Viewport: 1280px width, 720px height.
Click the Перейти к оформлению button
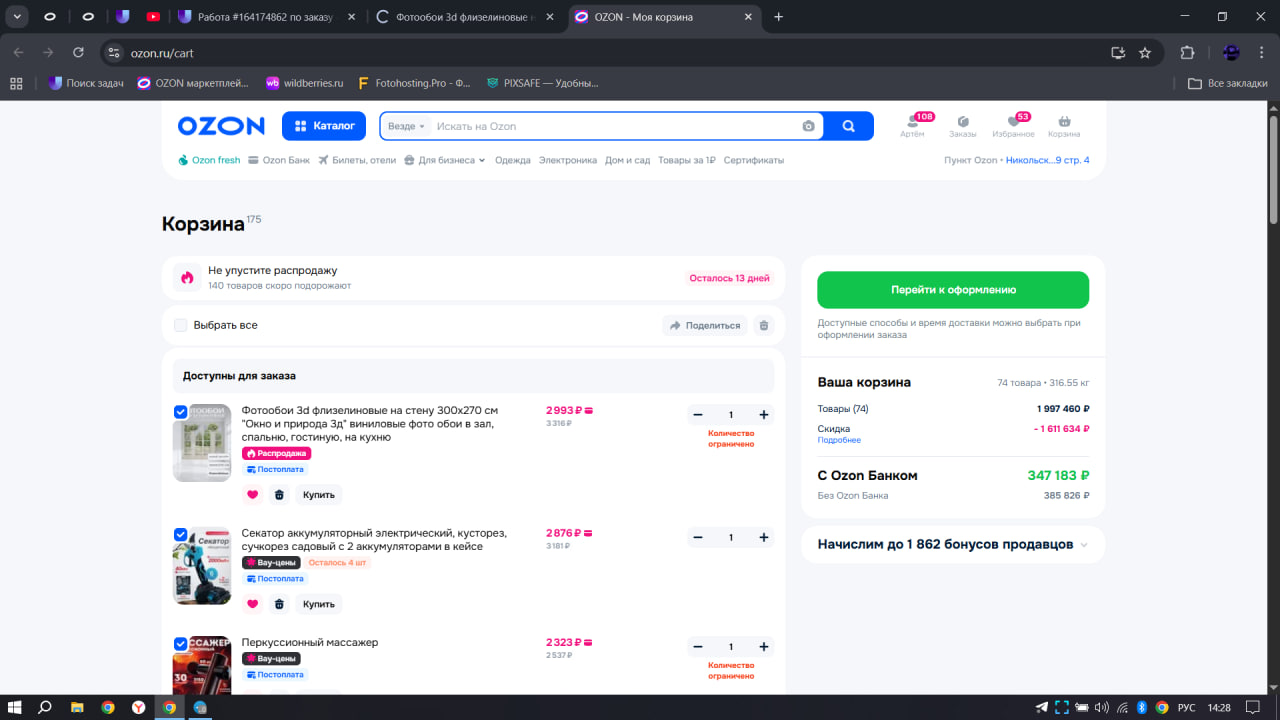coord(953,290)
